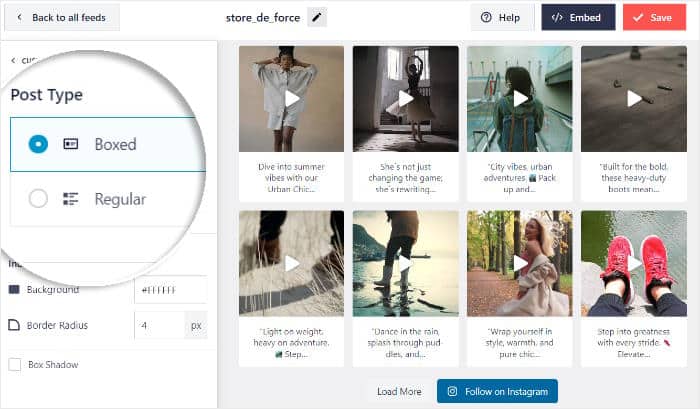Viewport: 700px width, 409px height.
Task: Select the Regular post type radio button
Action: [x=38, y=199]
